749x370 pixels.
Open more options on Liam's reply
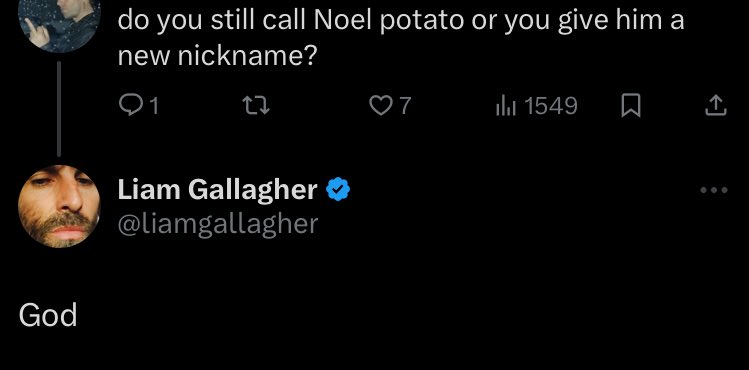point(714,190)
